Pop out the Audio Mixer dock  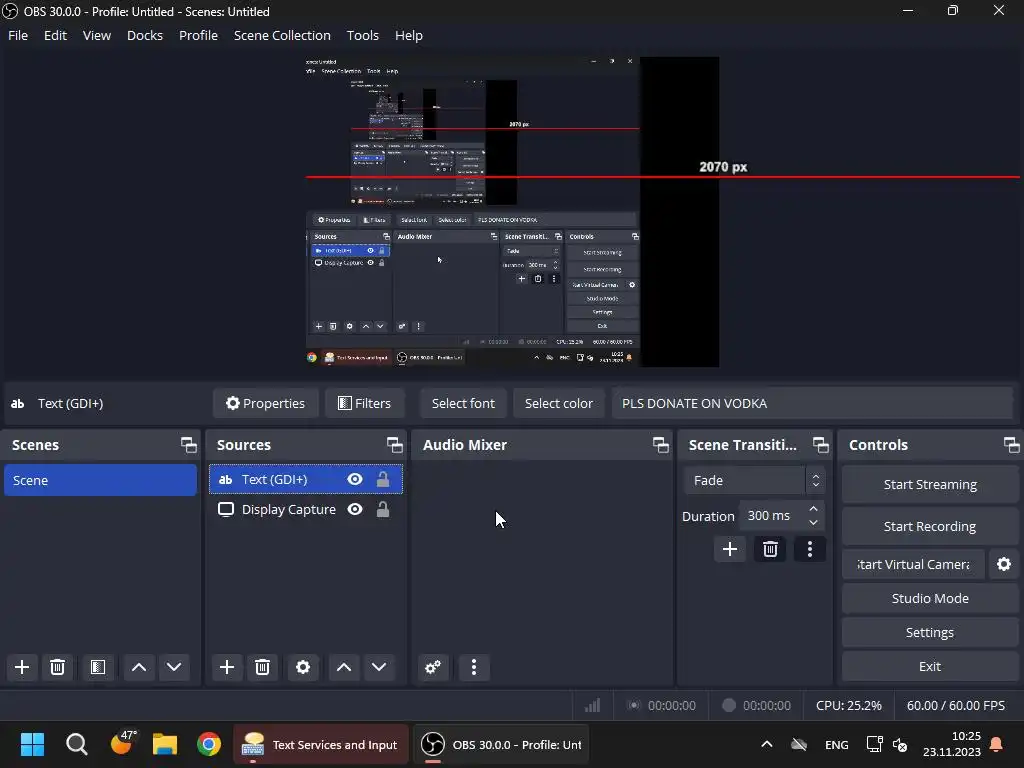point(660,445)
